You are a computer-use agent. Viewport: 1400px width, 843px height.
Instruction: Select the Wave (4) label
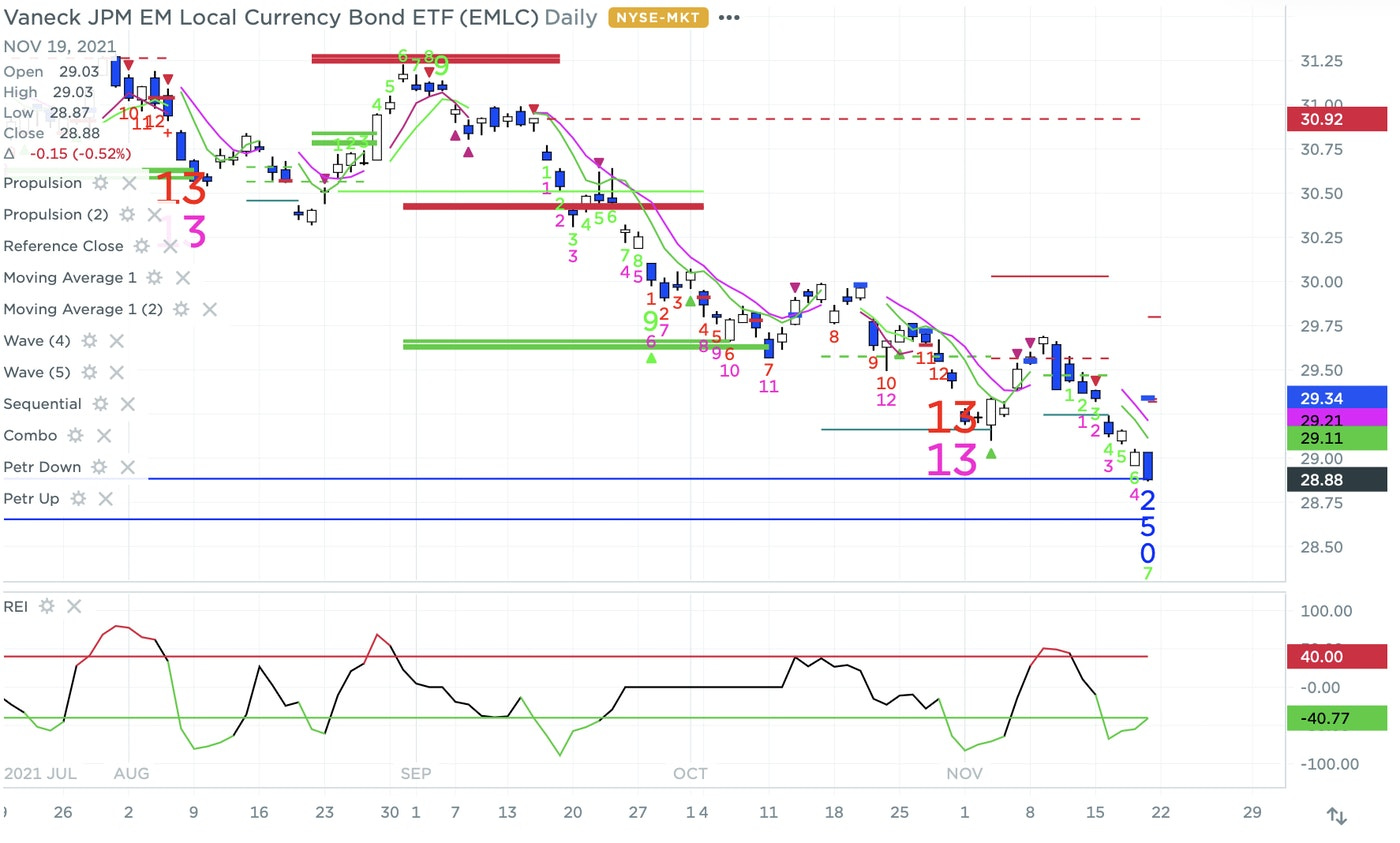37,341
